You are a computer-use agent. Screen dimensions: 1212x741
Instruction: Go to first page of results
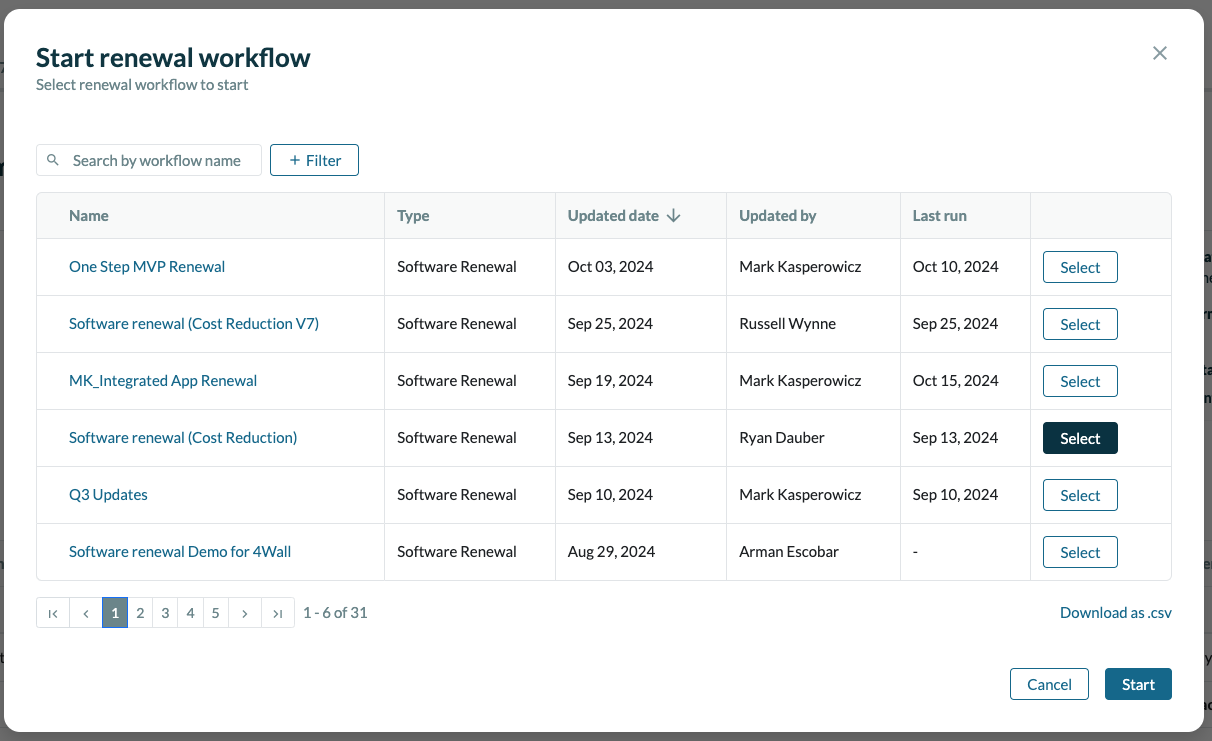click(53, 613)
